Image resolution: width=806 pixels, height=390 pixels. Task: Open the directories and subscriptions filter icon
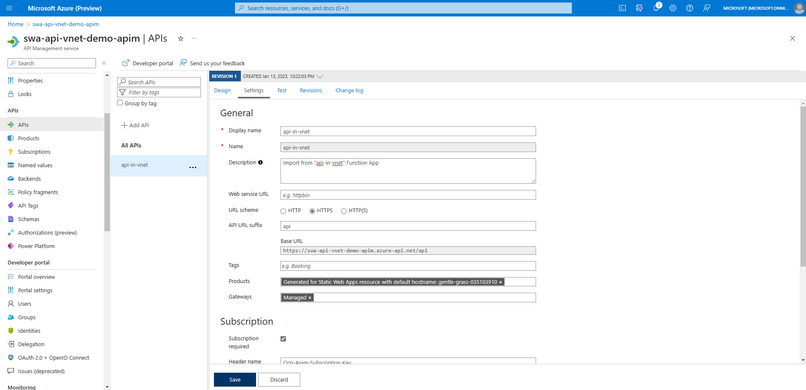(639, 8)
